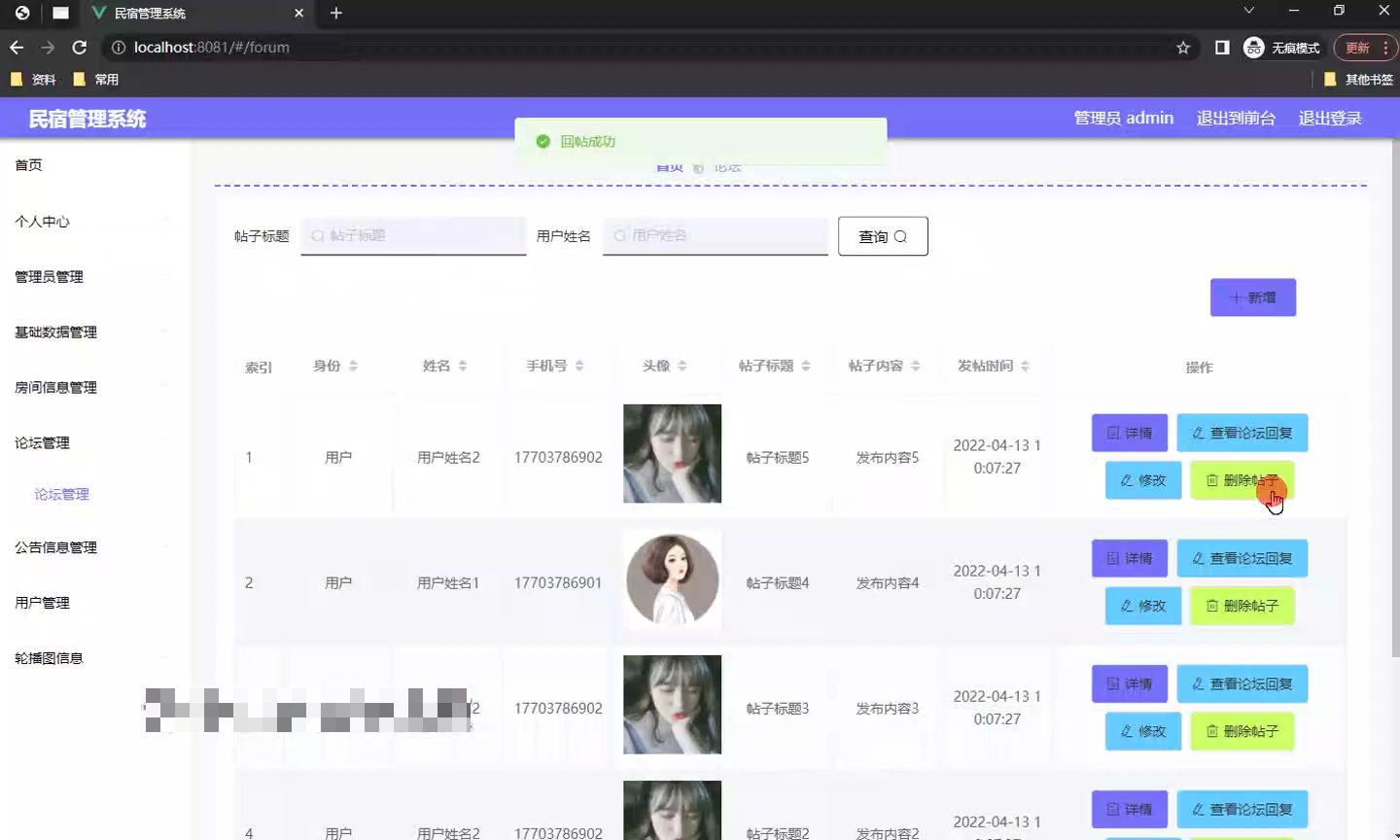Image resolution: width=1400 pixels, height=840 pixels.
Task: Click 删除帖子 for 帖子标题5
Action: click(x=1242, y=480)
